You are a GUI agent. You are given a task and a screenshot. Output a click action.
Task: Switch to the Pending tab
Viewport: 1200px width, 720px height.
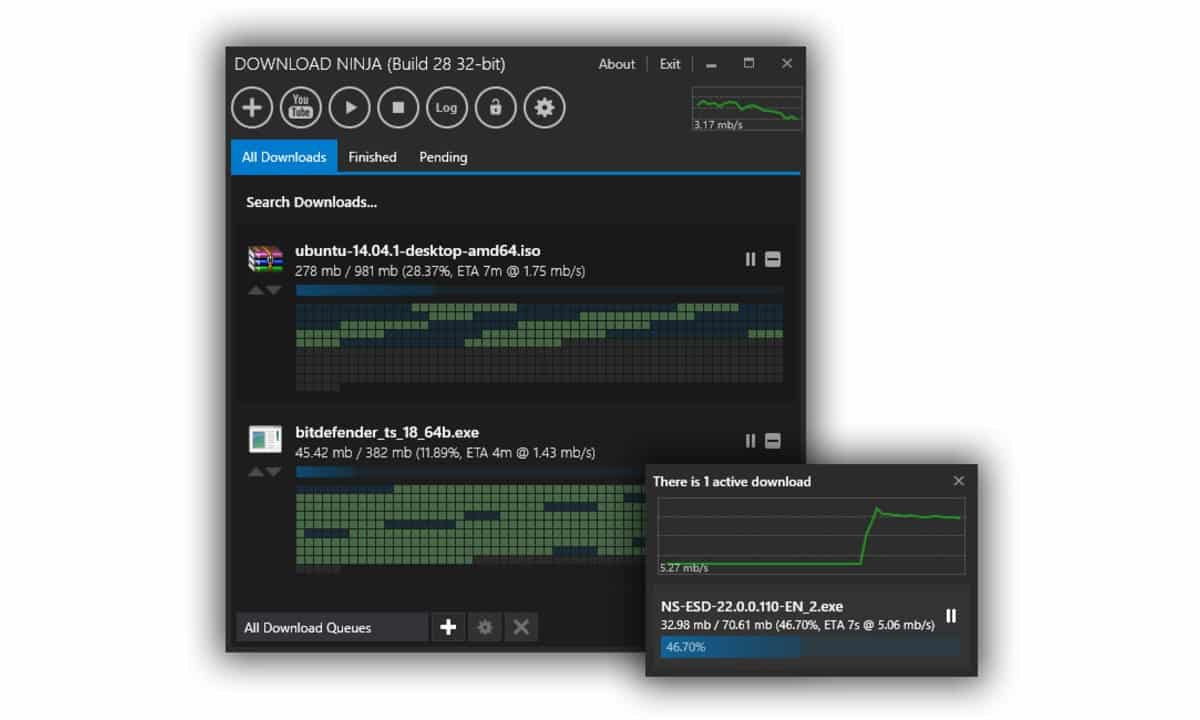coord(443,157)
